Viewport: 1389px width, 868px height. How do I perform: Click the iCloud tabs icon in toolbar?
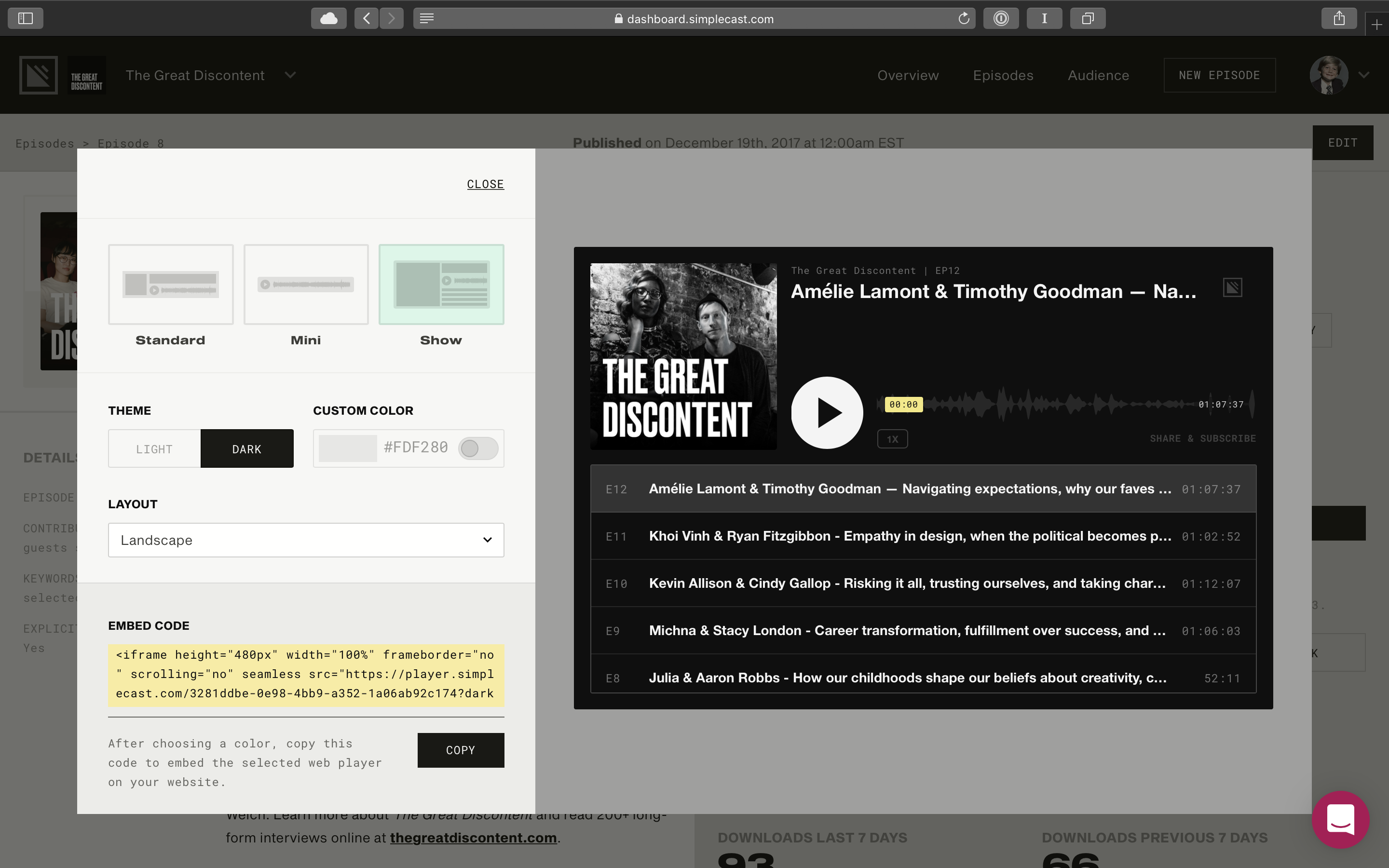[328, 18]
